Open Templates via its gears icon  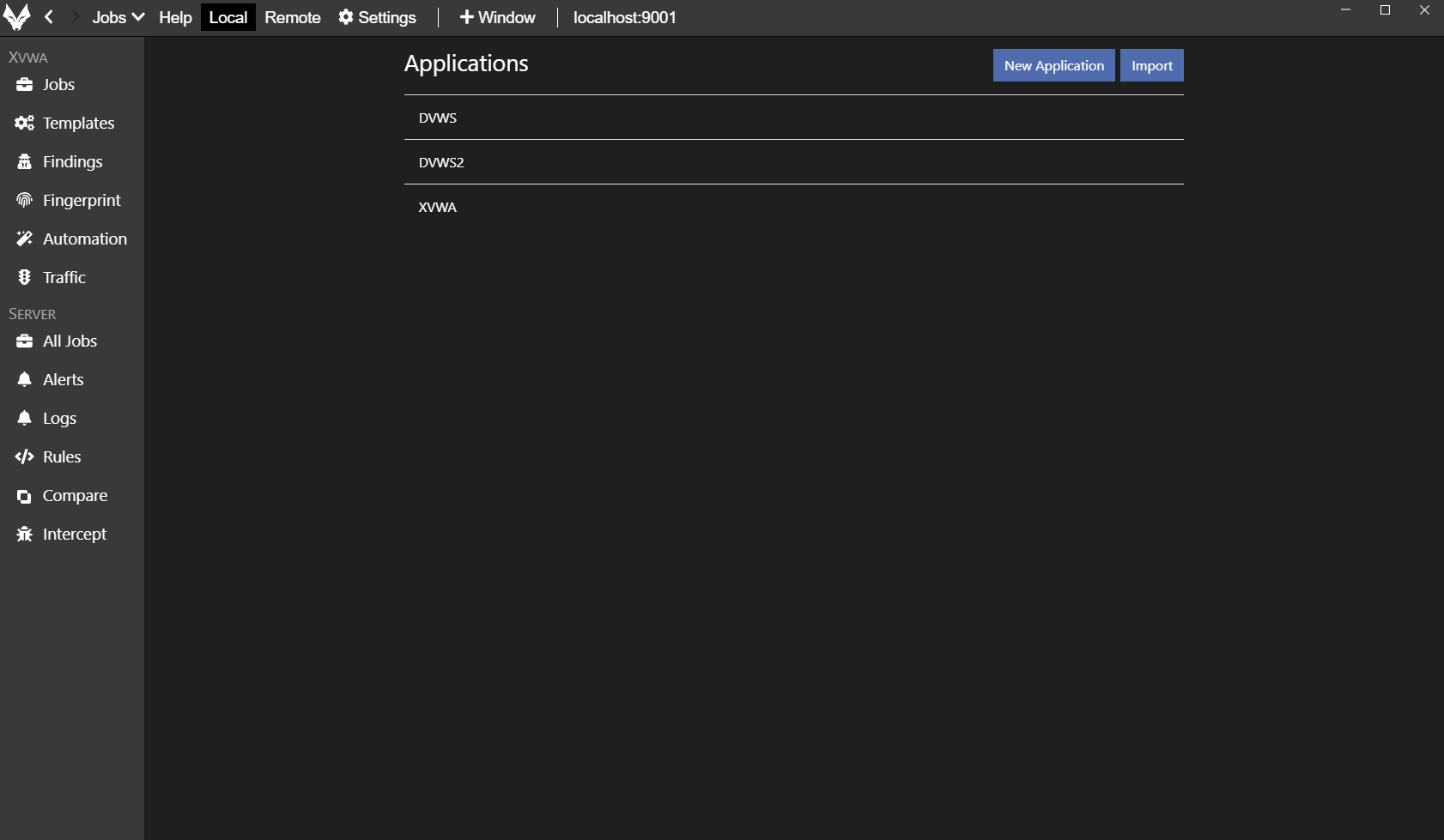pyautogui.click(x=24, y=123)
